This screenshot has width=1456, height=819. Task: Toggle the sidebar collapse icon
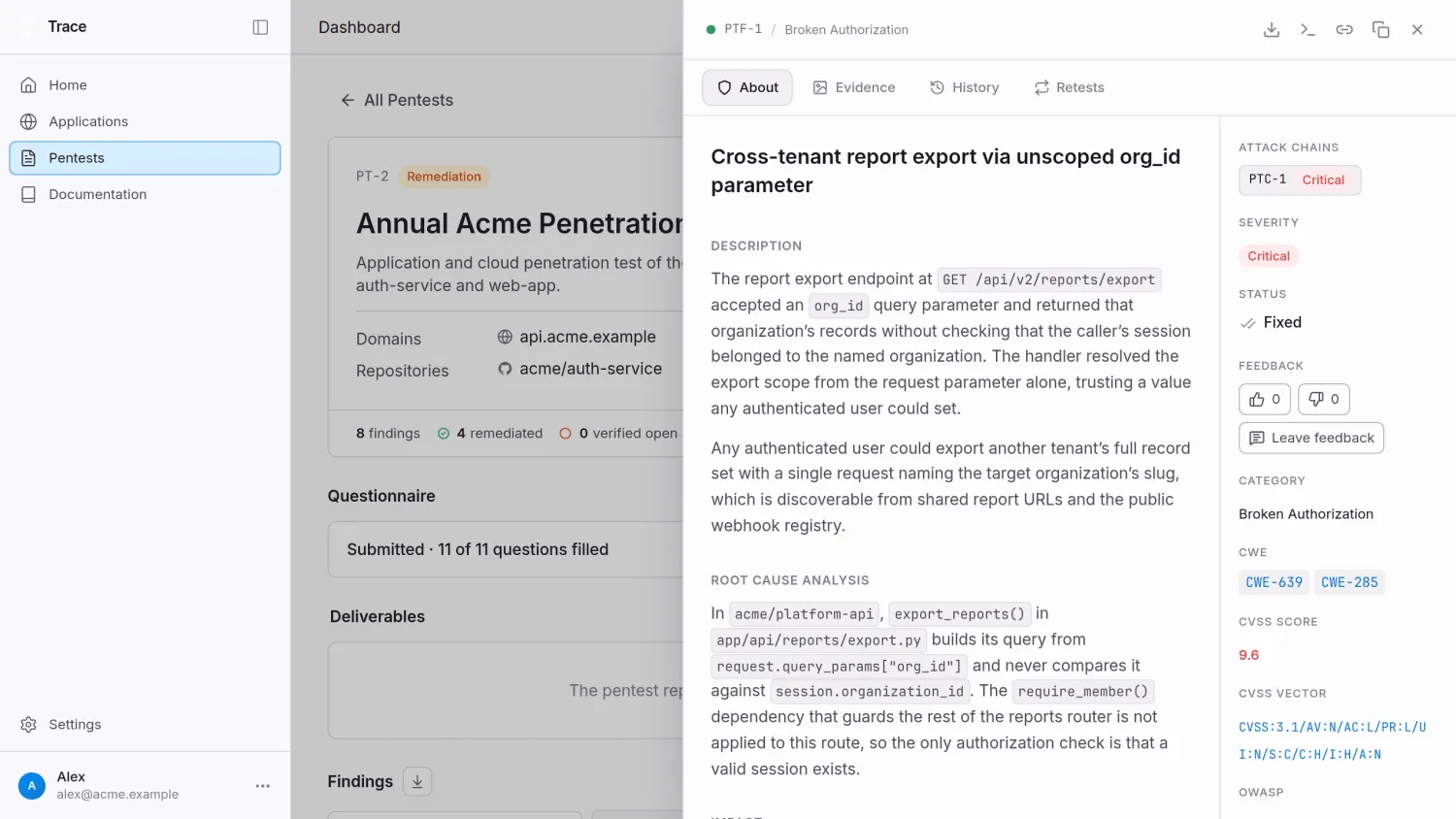coord(260,27)
